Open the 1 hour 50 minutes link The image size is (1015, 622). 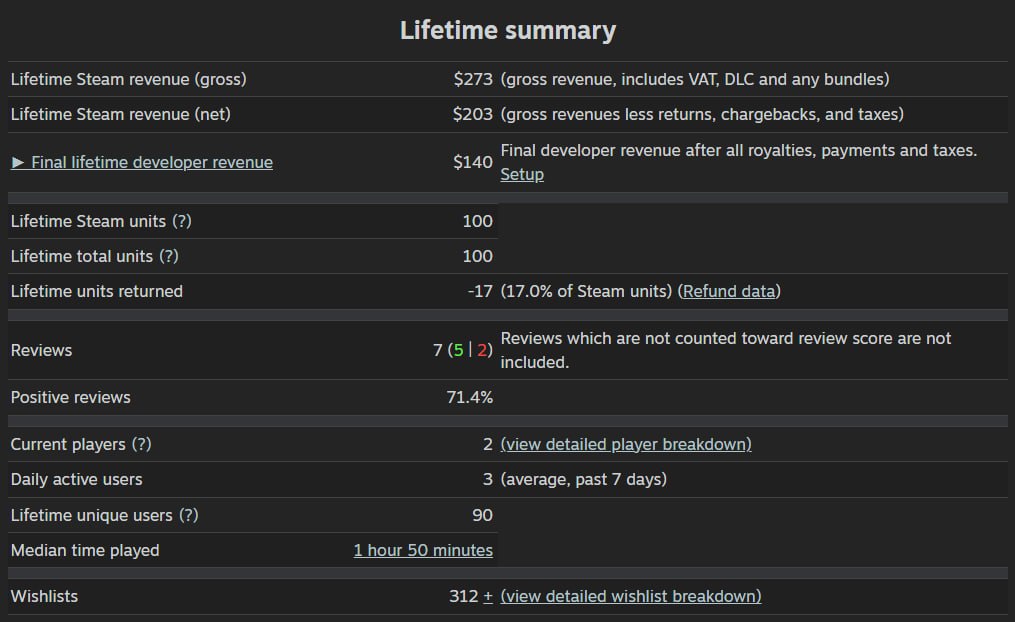[423, 550]
